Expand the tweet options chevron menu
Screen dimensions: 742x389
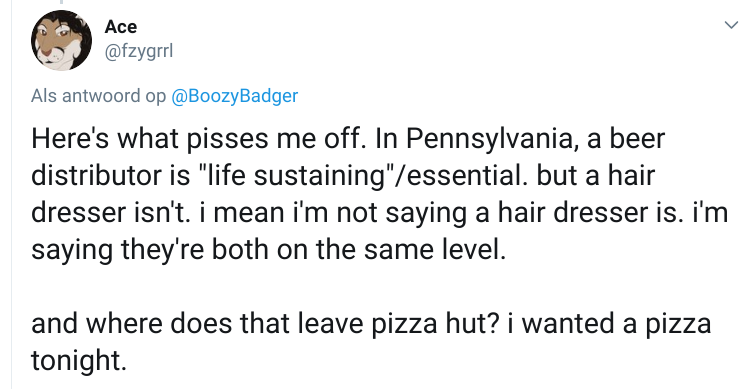(731, 25)
